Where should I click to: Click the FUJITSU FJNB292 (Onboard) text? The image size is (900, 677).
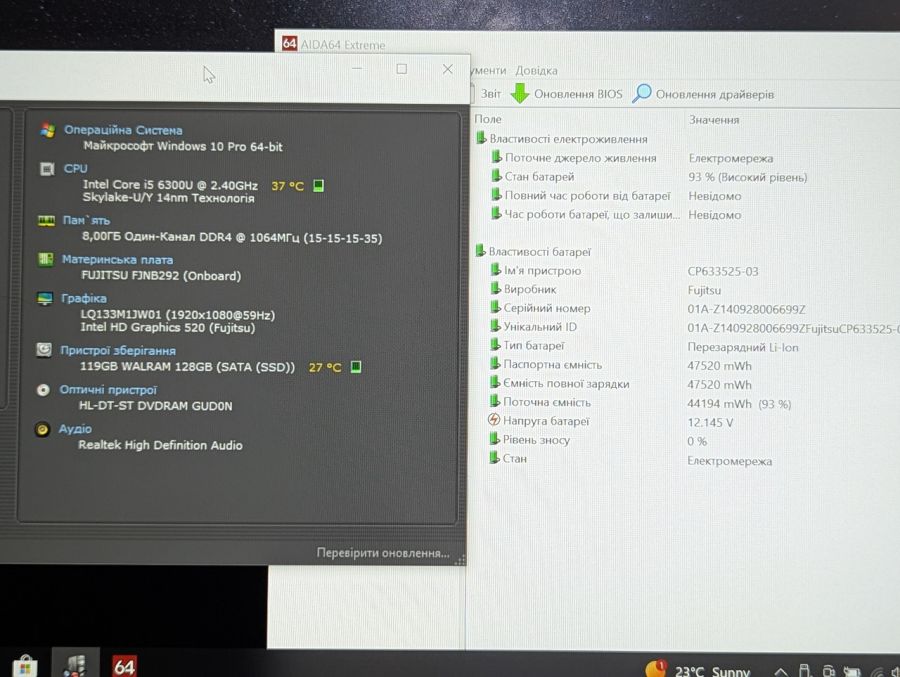click(x=161, y=276)
